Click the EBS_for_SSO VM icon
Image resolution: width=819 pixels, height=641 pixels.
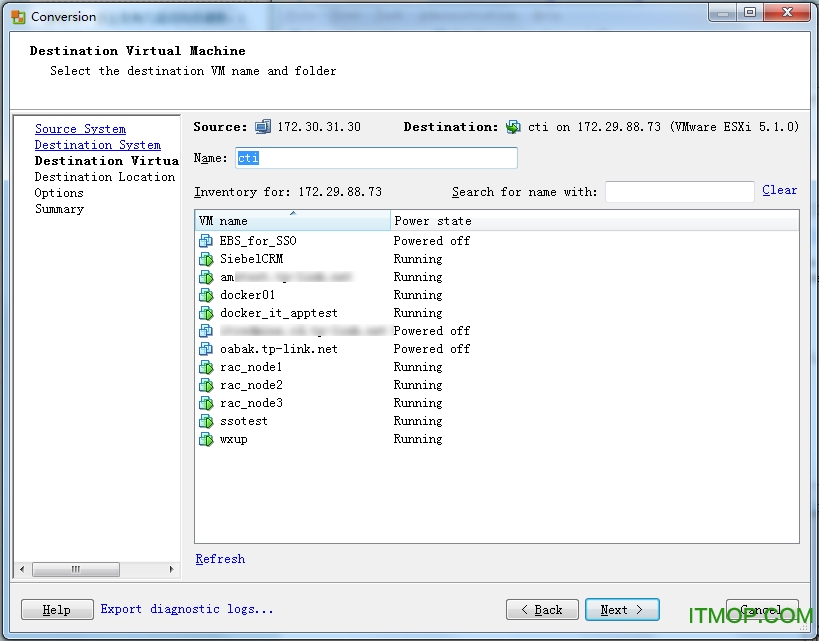click(x=206, y=241)
